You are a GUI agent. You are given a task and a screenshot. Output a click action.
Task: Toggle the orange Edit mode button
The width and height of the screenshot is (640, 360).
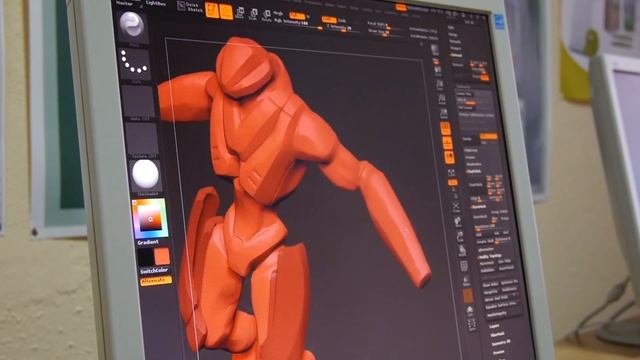pyautogui.click(x=212, y=10)
